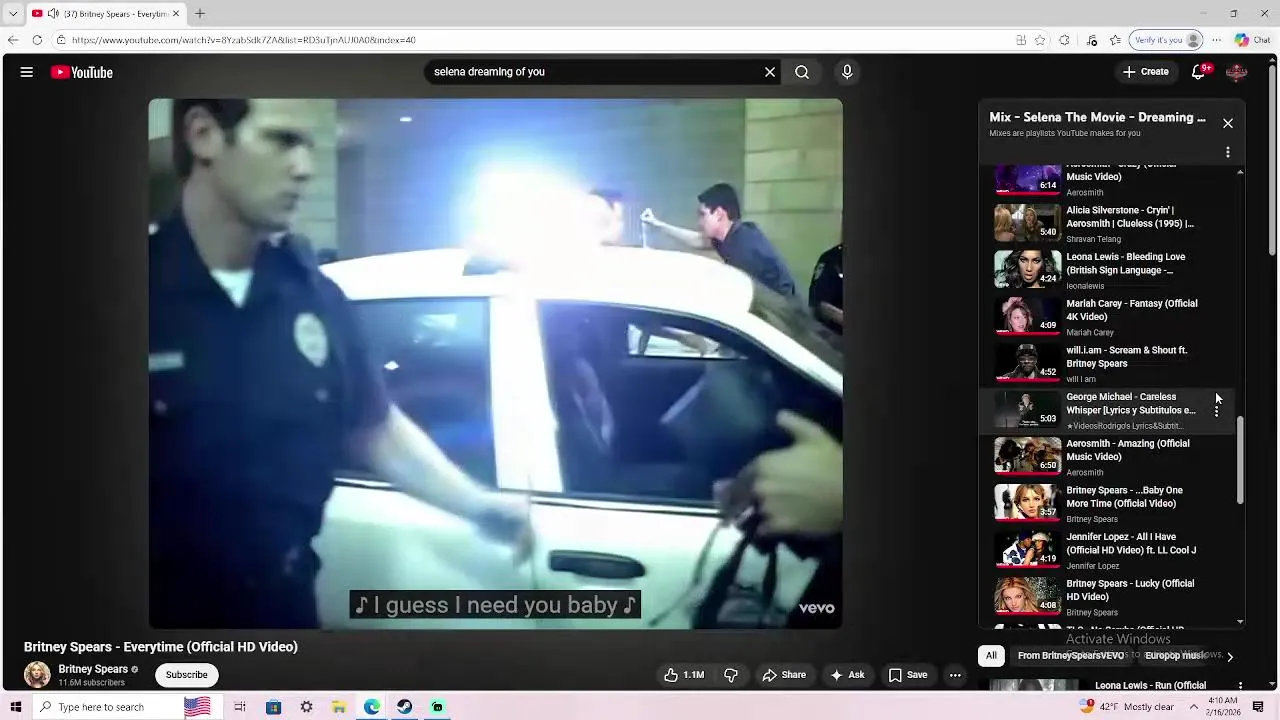This screenshot has width=1280, height=720.
Task: Open File Explorer from the taskbar
Action: pos(339,707)
